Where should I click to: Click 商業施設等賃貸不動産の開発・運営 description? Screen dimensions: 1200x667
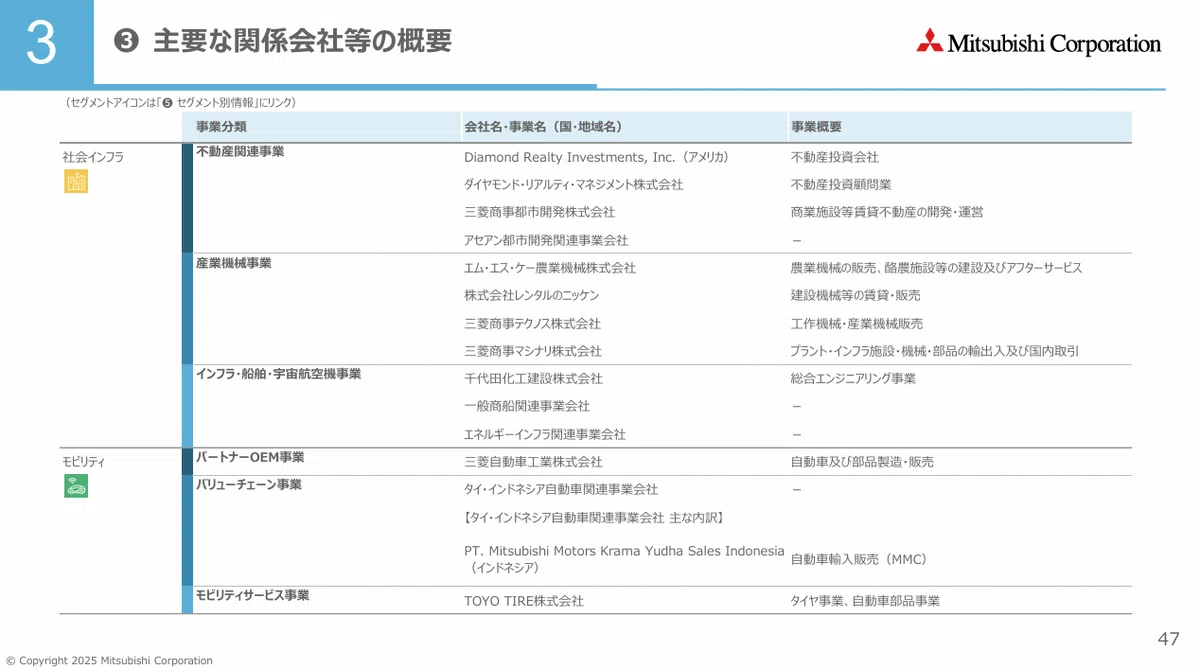[x=887, y=213]
